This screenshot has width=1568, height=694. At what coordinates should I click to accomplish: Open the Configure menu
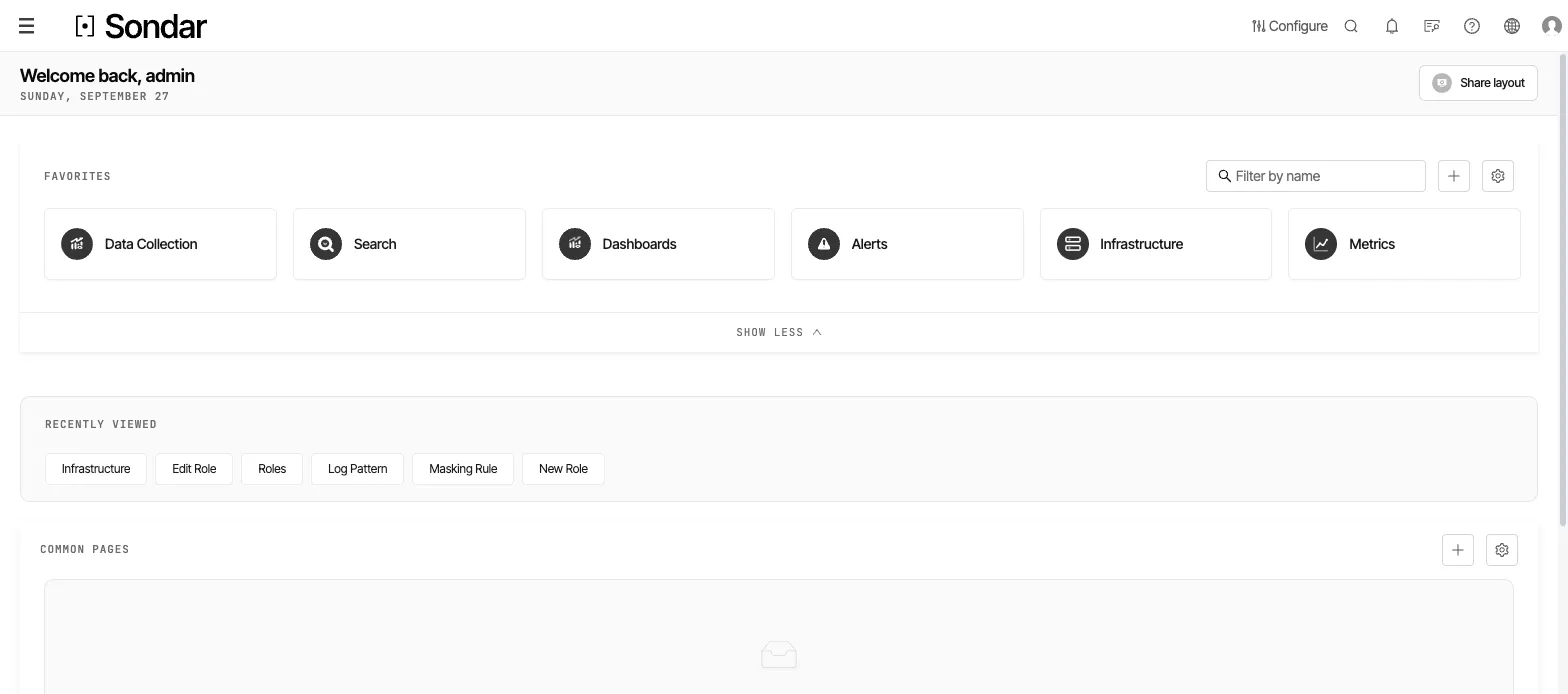pos(1289,26)
